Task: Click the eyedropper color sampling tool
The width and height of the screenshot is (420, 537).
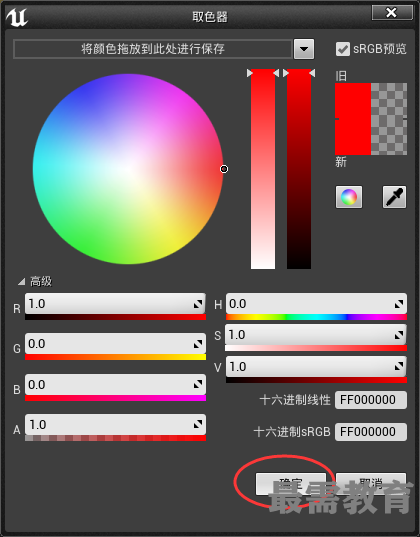Action: pos(394,197)
